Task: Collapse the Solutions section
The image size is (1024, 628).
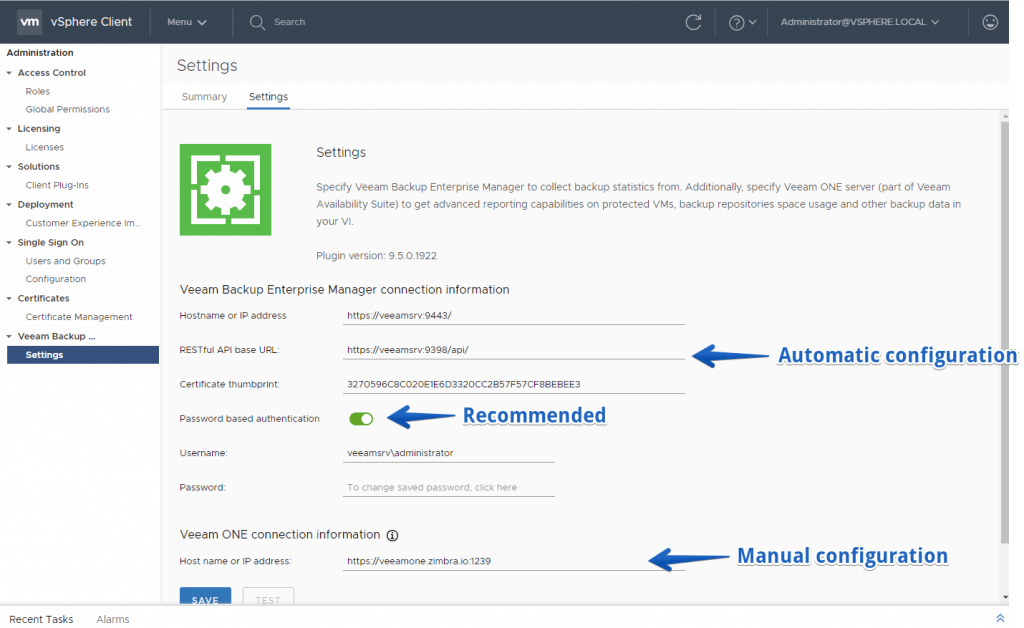Action: click(x=9, y=167)
